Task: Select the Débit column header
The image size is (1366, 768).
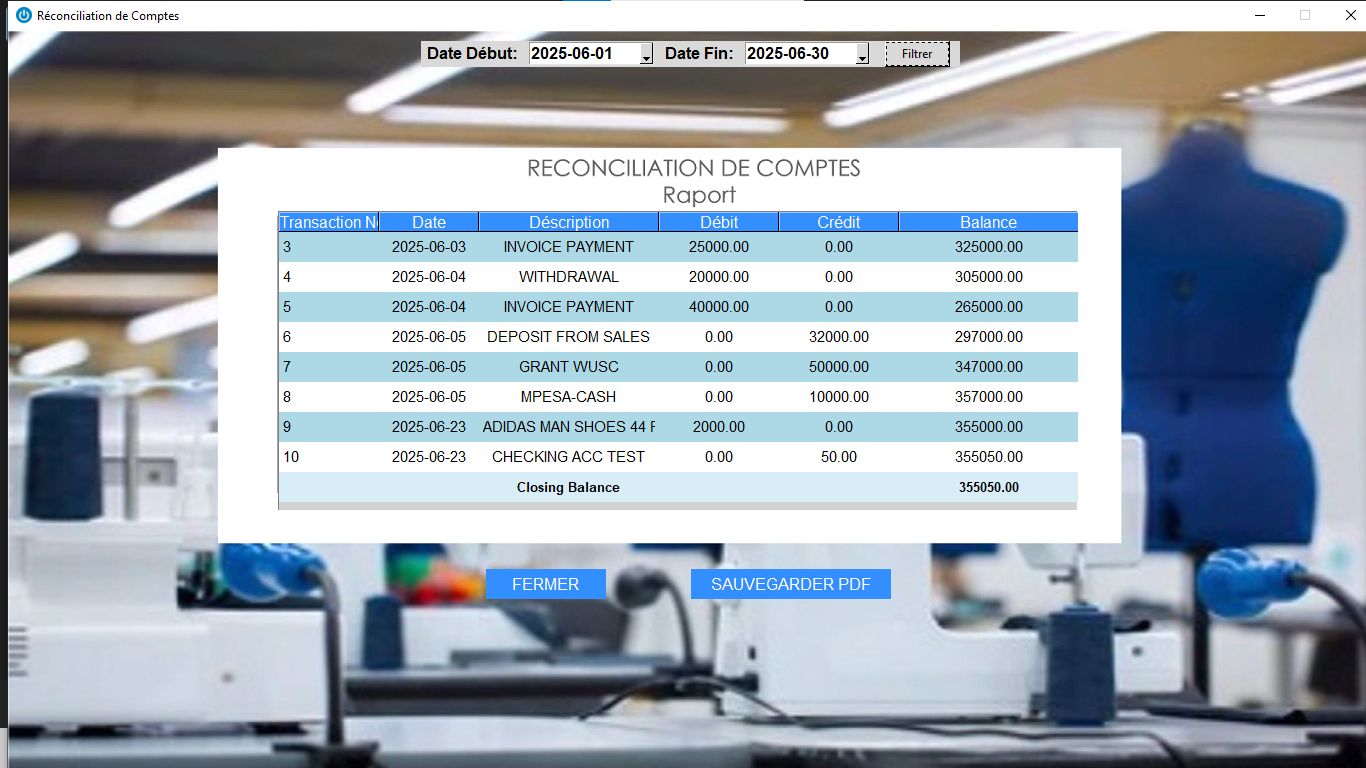Action: (719, 222)
